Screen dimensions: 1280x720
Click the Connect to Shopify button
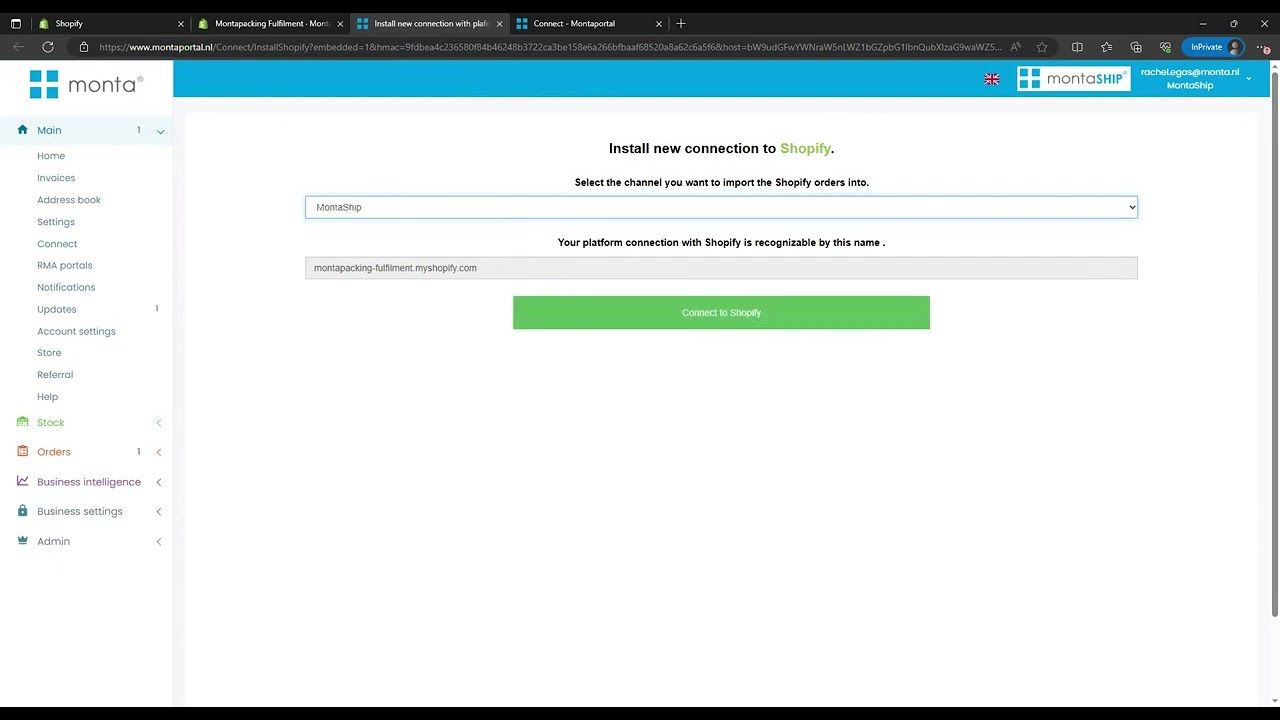[721, 312]
